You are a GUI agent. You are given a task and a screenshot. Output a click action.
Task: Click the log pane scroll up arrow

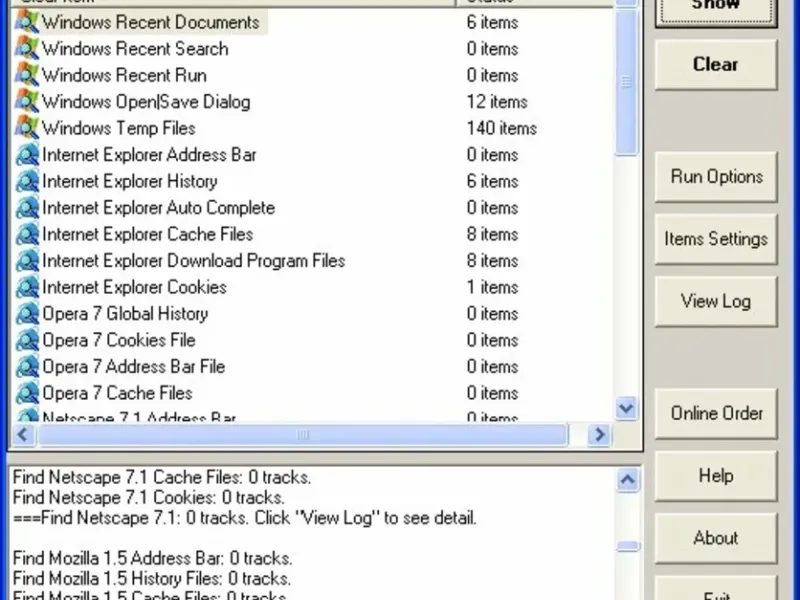(x=628, y=480)
